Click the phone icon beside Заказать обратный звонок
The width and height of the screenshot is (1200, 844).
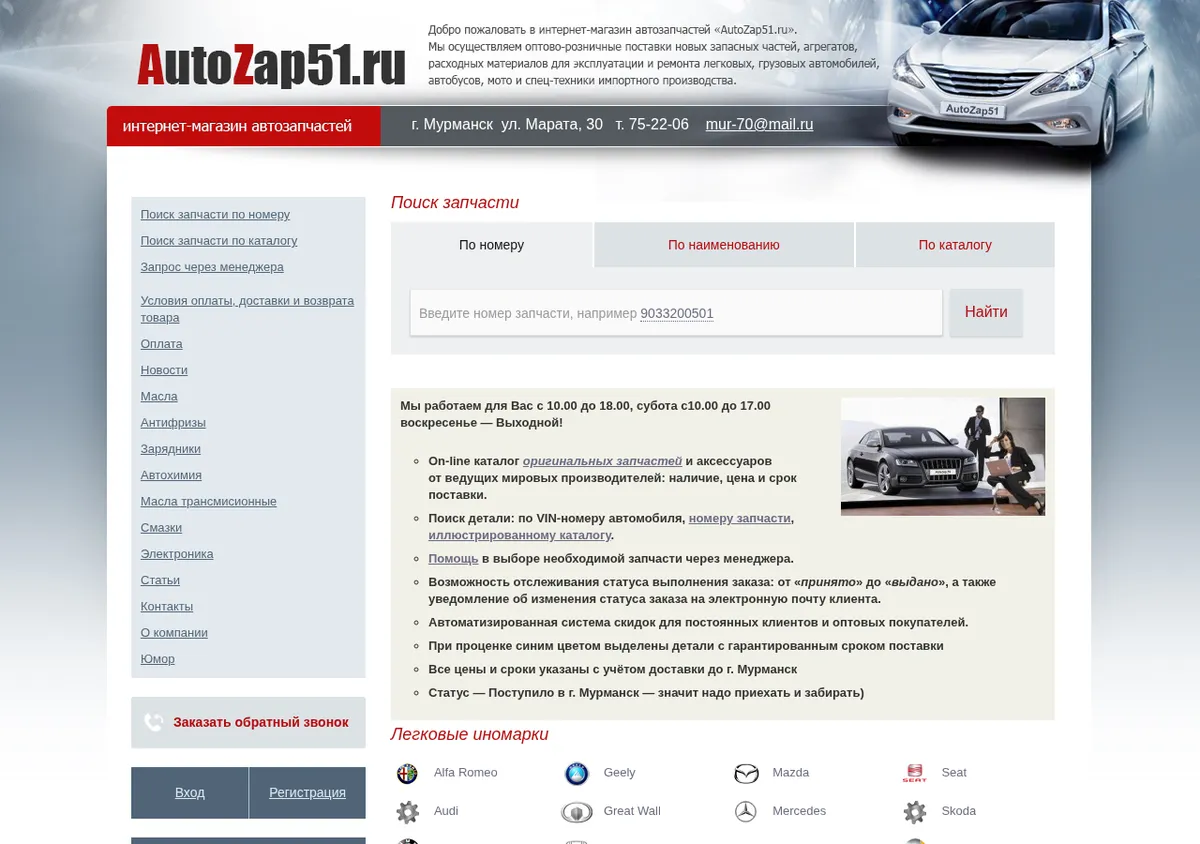(153, 722)
